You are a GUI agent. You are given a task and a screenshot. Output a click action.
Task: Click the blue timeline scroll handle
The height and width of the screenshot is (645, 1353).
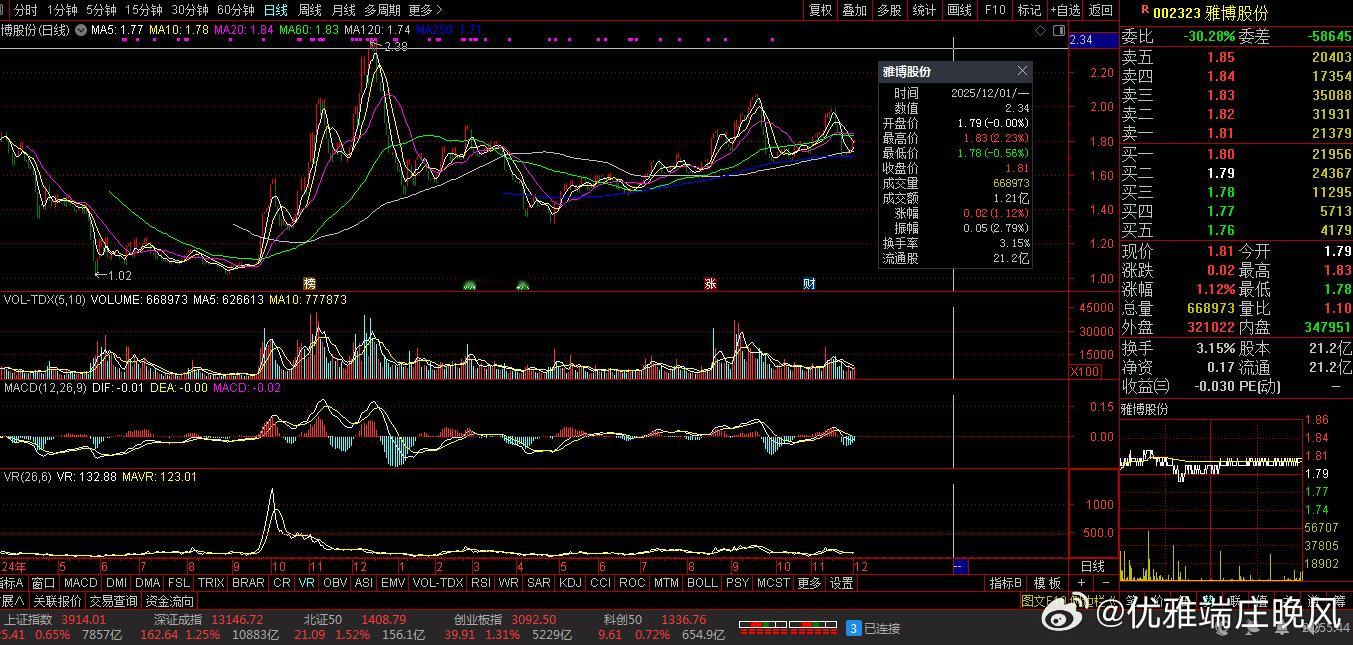tap(959, 566)
